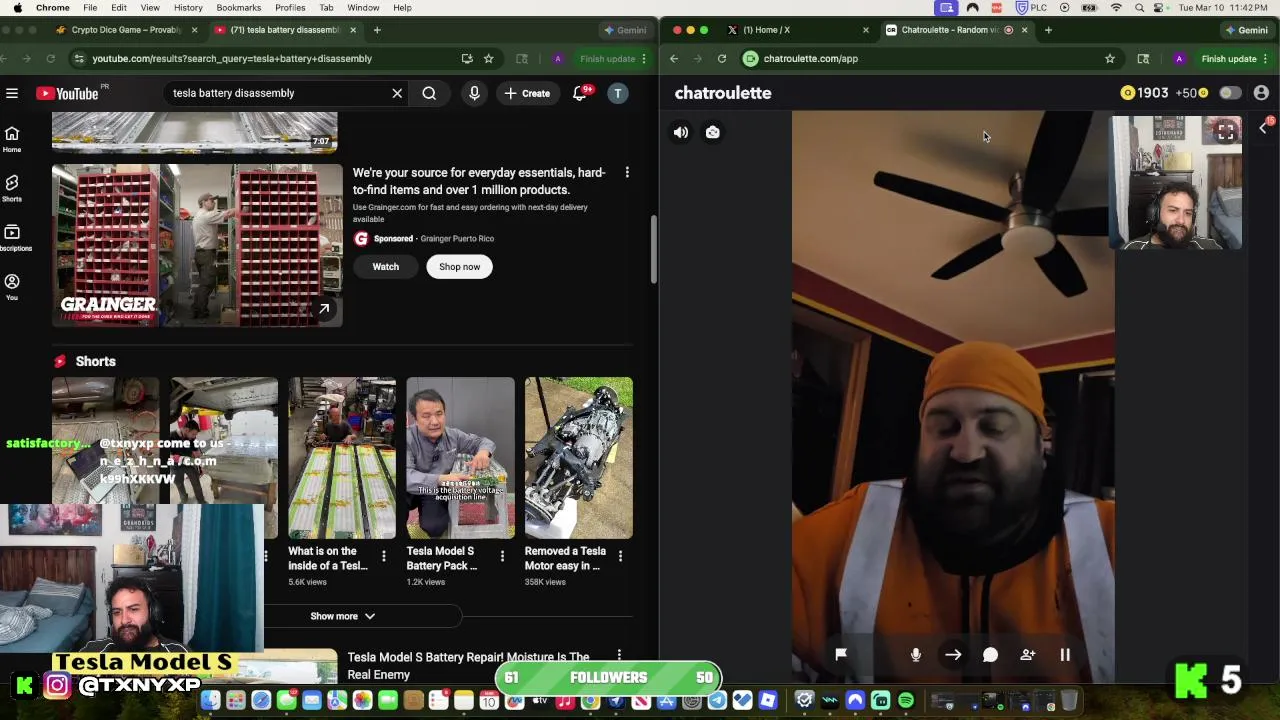The width and height of the screenshot is (1280, 720).
Task: Toggle the chatroulette theme switch
Action: 1230,93
